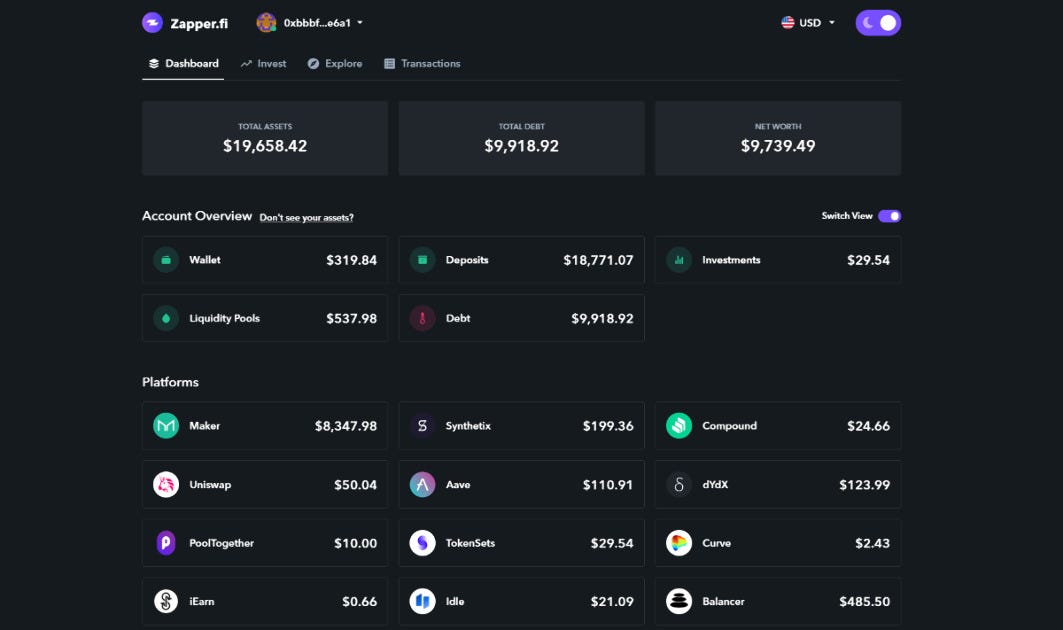Click the dYdX platform logo
The width and height of the screenshot is (1063, 630).
pyautogui.click(x=679, y=484)
